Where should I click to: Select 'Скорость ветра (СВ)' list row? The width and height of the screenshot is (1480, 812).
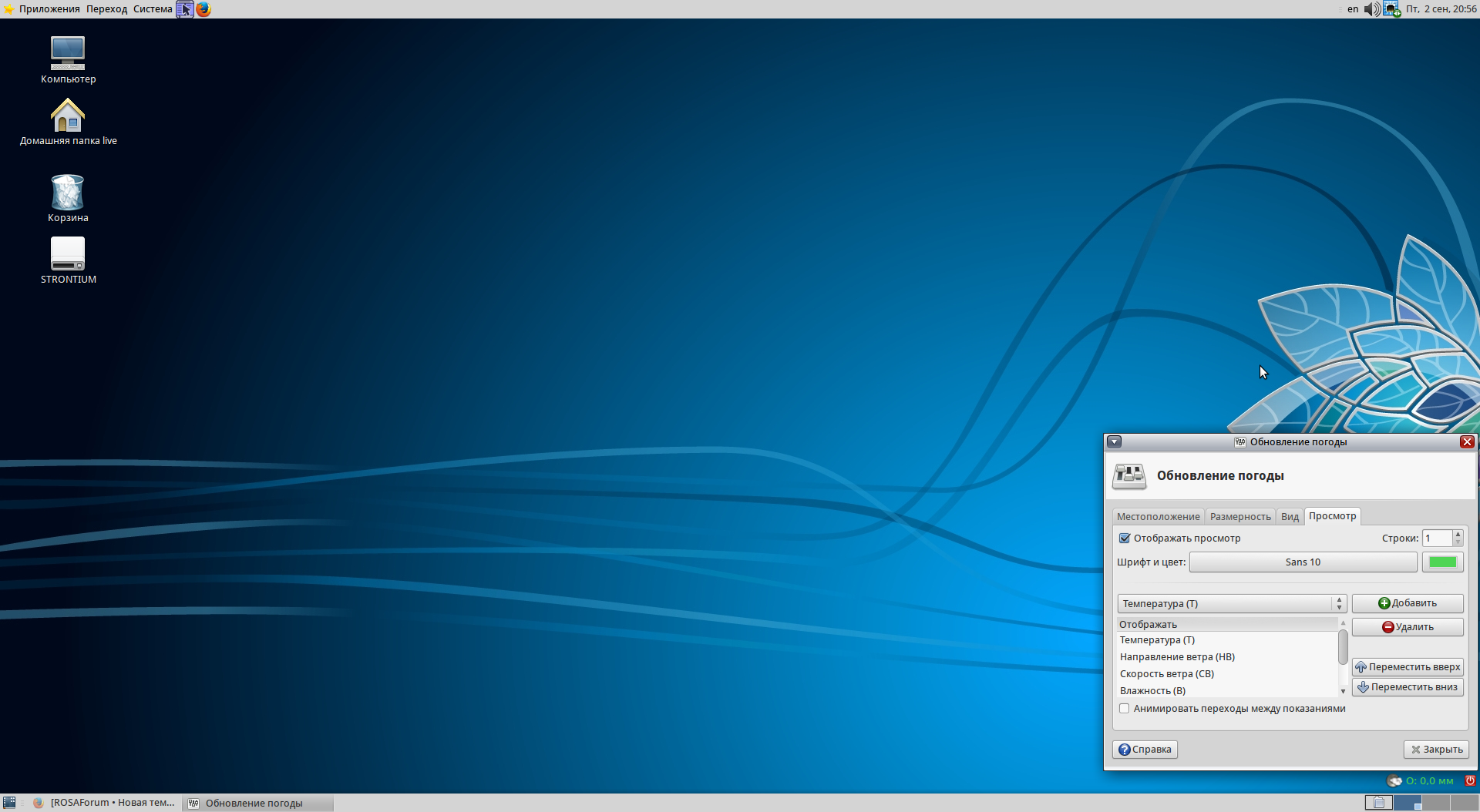click(1227, 673)
